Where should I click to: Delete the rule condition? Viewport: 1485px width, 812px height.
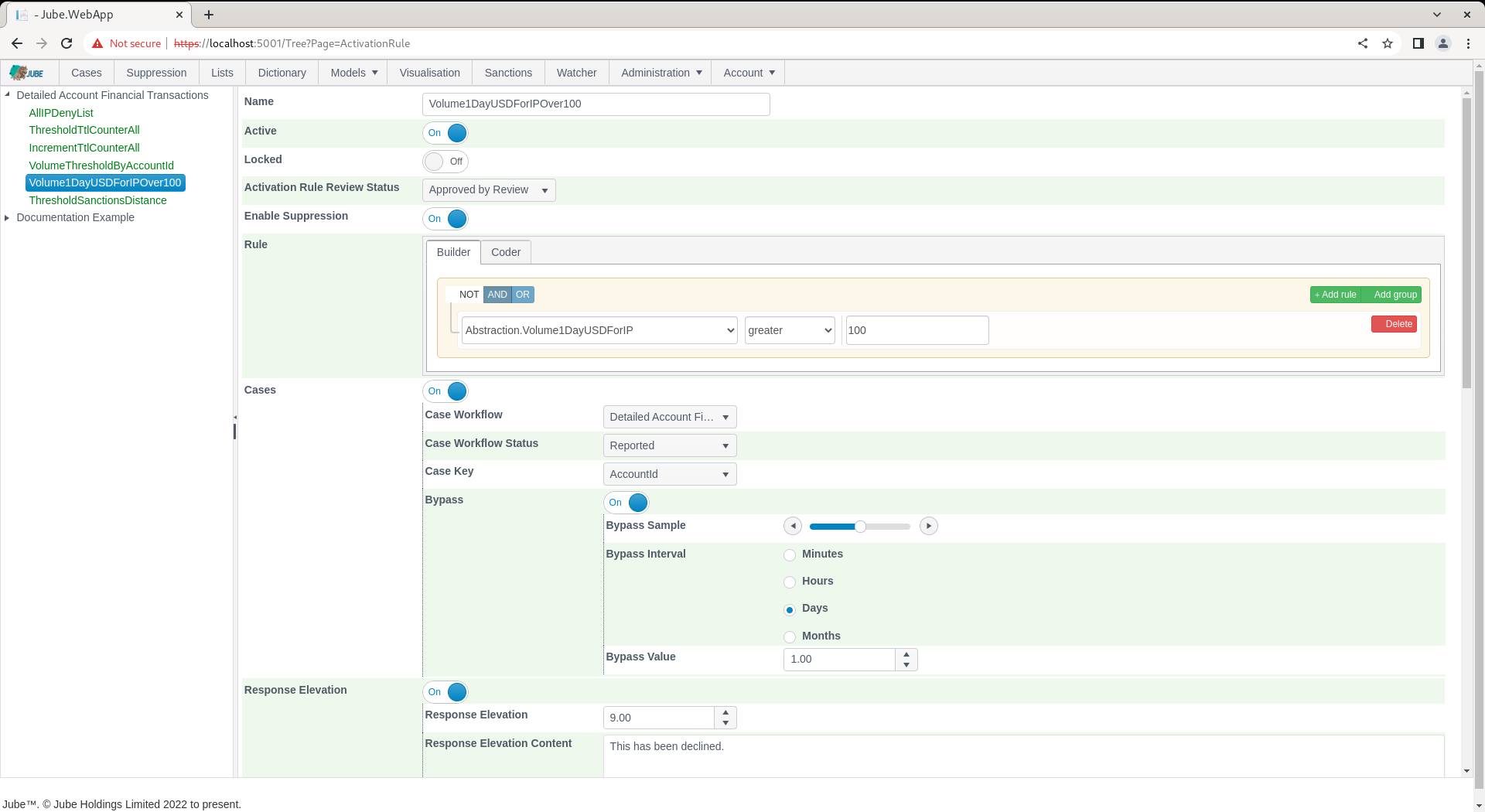pyautogui.click(x=1394, y=324)
